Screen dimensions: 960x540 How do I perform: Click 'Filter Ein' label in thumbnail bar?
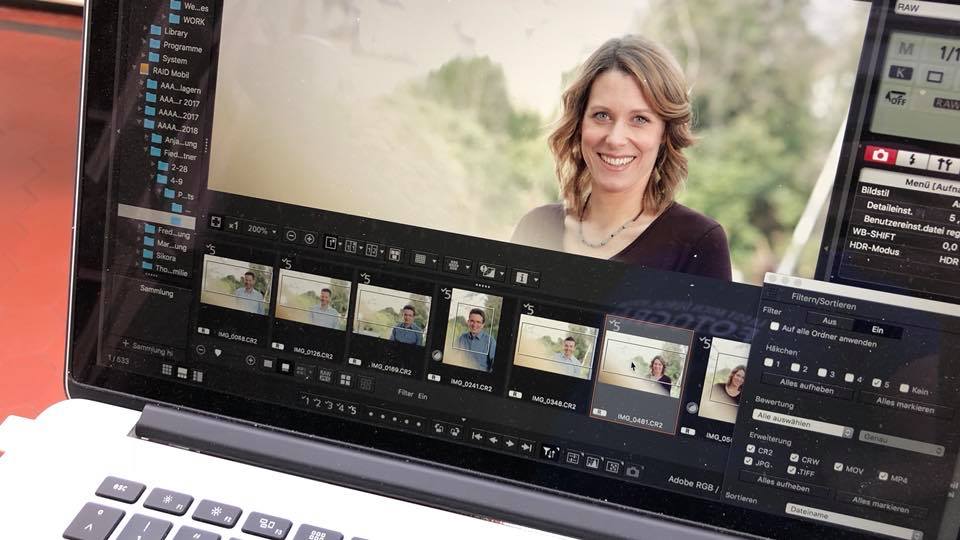tap(412, 394)
